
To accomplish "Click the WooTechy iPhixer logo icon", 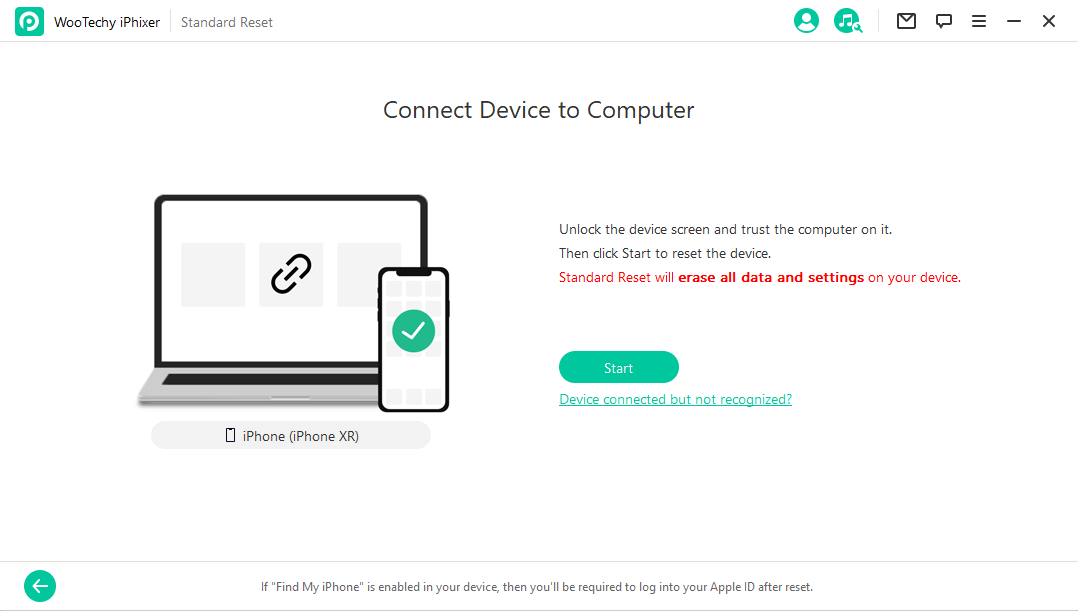I will click(30, 22).
